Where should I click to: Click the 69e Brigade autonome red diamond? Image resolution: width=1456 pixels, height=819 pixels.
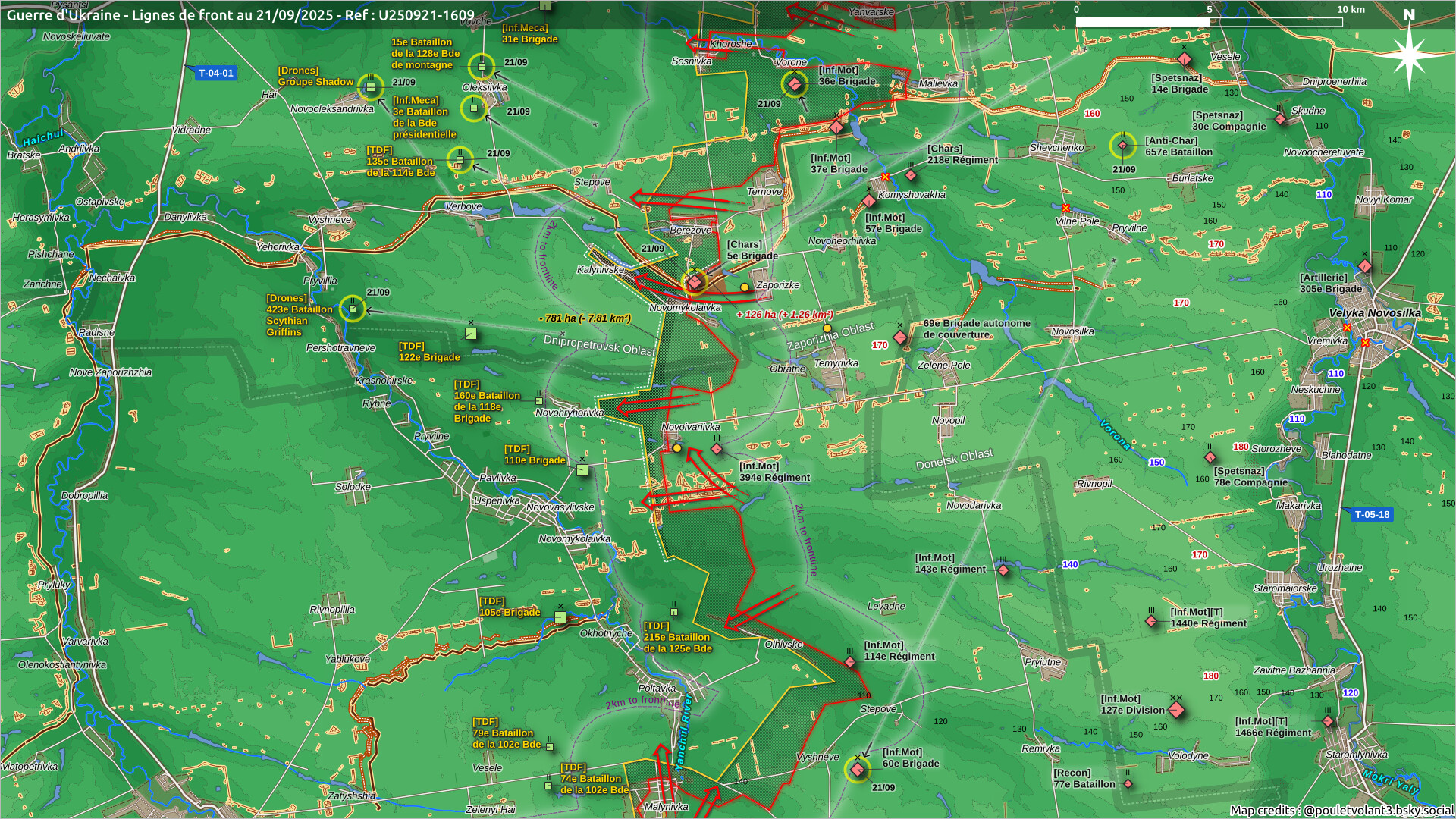pyautogui.click(x=900, y=337)
